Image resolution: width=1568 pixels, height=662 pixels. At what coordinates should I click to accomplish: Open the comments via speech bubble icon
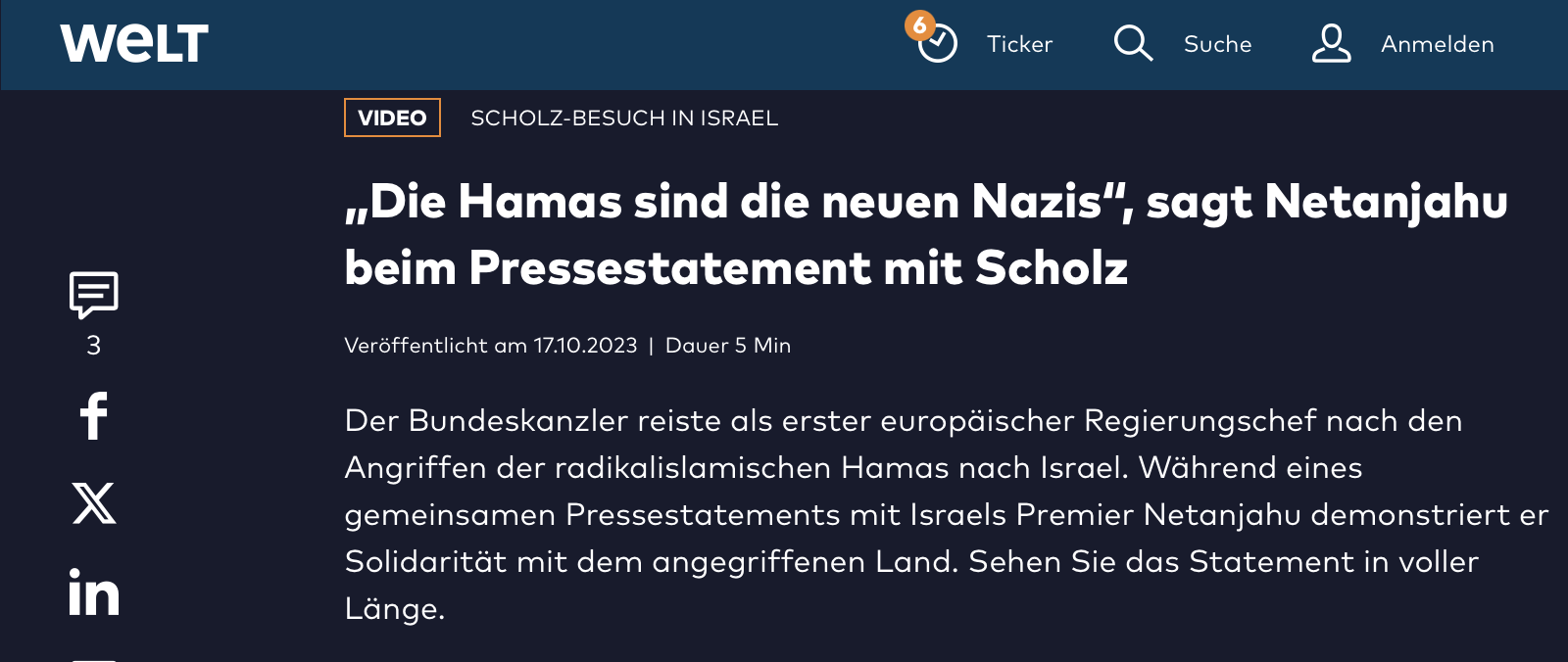[x=94, y=295]
